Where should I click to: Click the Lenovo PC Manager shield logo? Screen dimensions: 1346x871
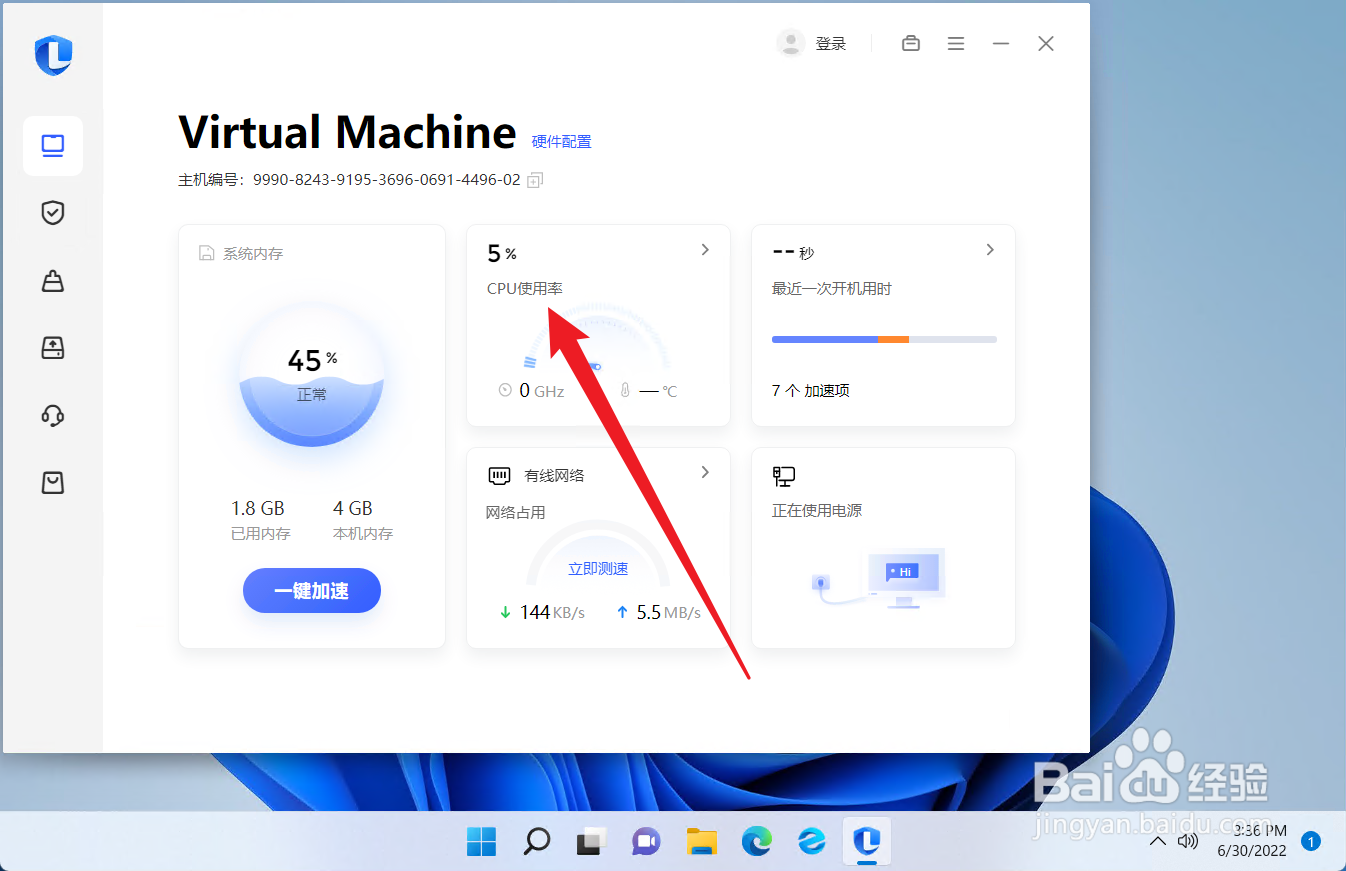(53, 55)
